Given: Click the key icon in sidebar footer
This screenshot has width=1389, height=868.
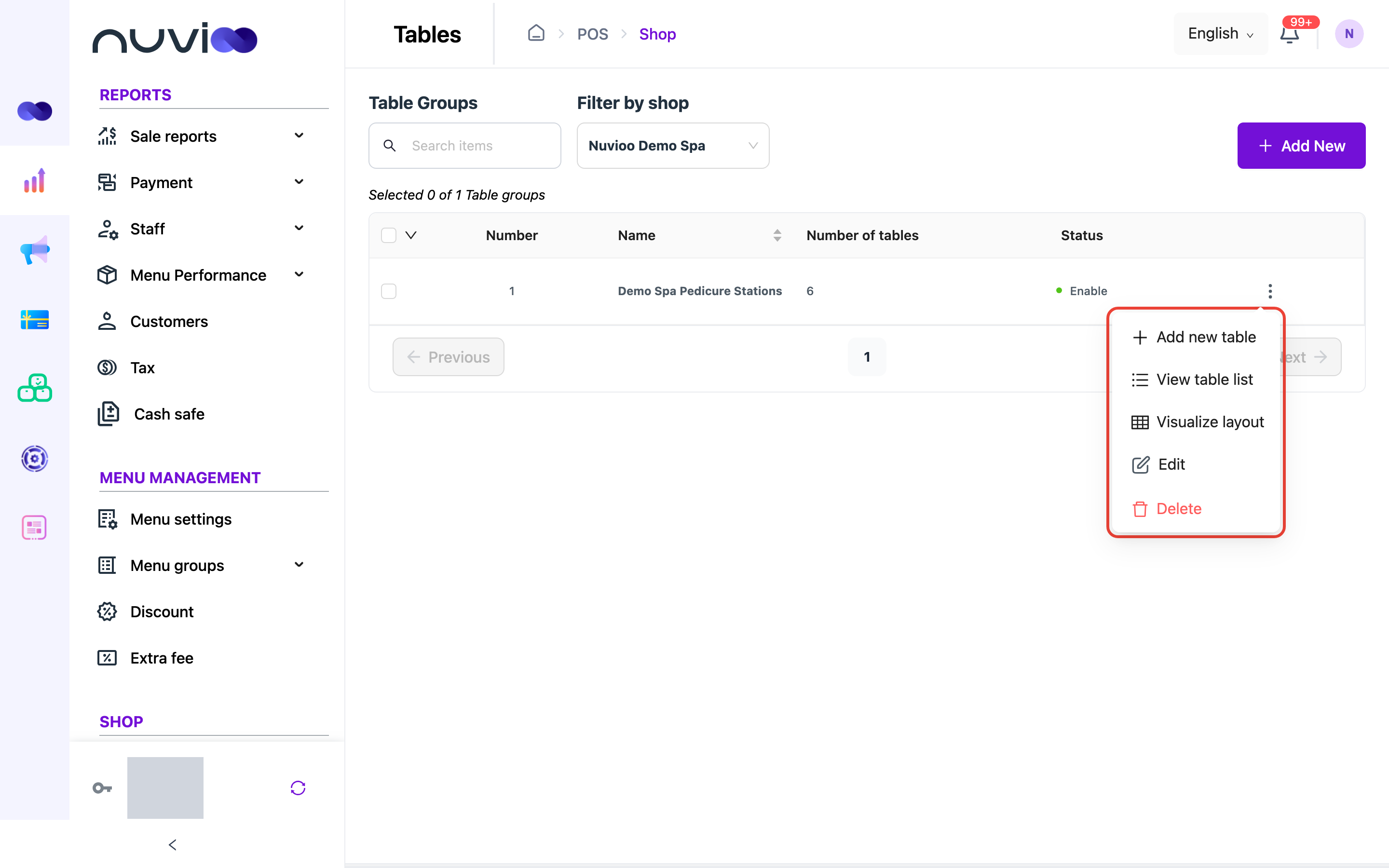Looking at the screenshot, I should click(102, 787).
